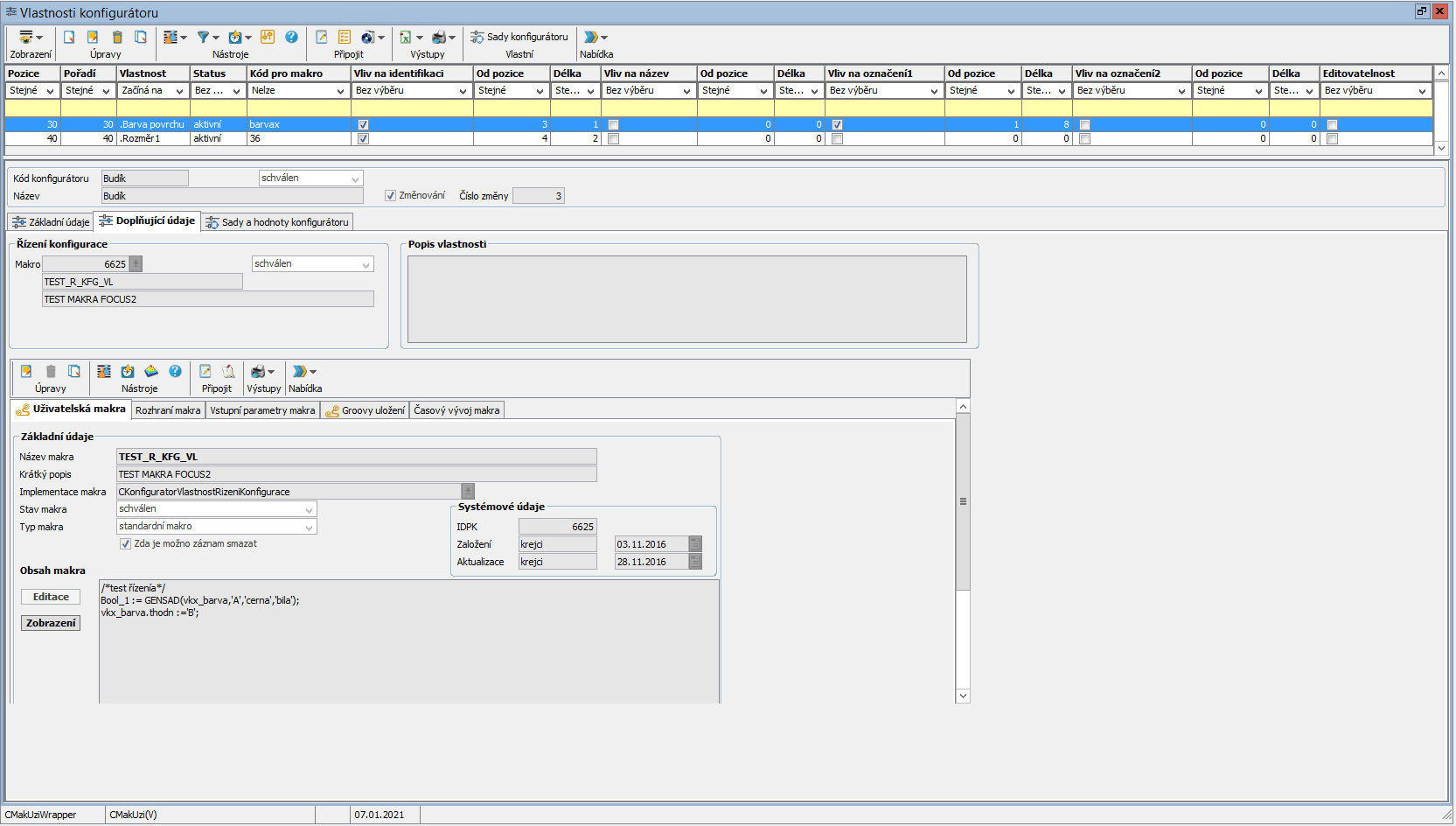Click the printer icon in the macro toolbar
Image resolution: width=1456 pixels, height=826 pixels.
click(x=258, y=371)
